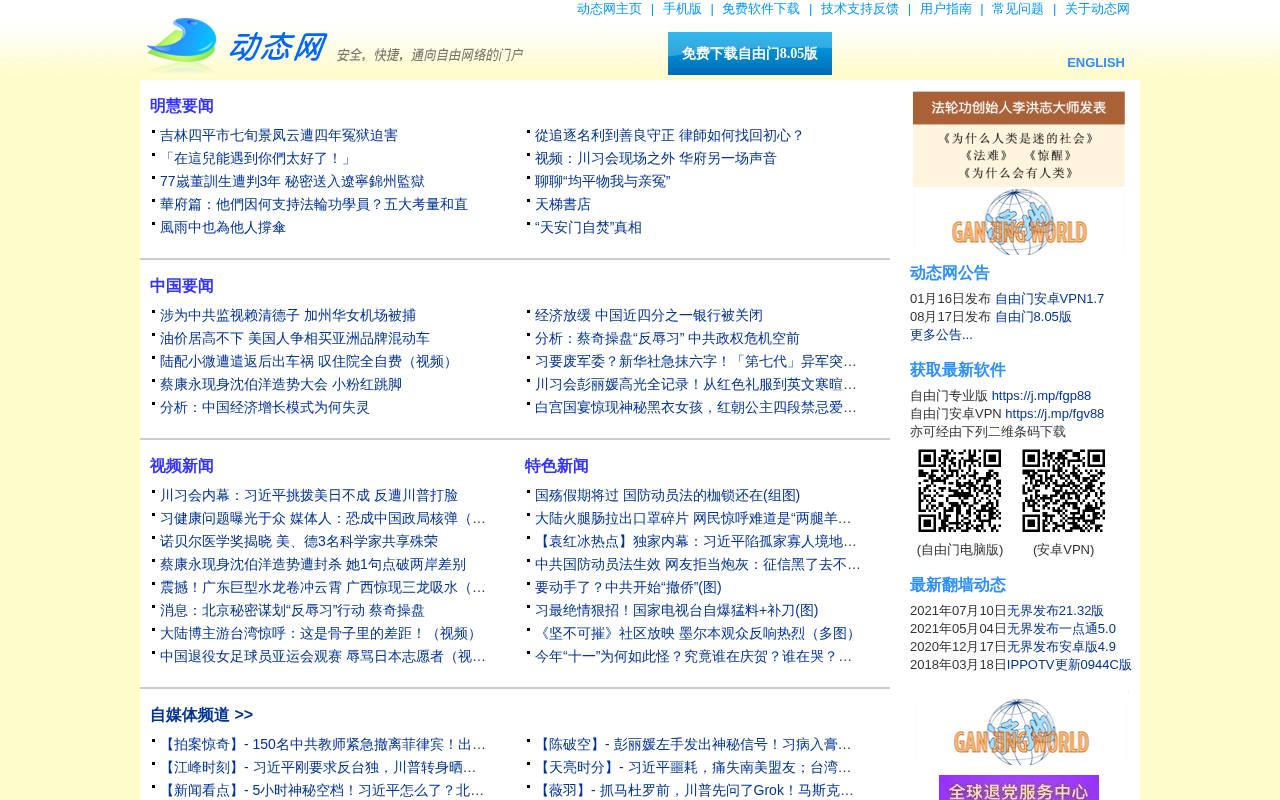1280x800 pixels.
Task: Open 技术支持反馈 menu link
Action: [860, 9]
